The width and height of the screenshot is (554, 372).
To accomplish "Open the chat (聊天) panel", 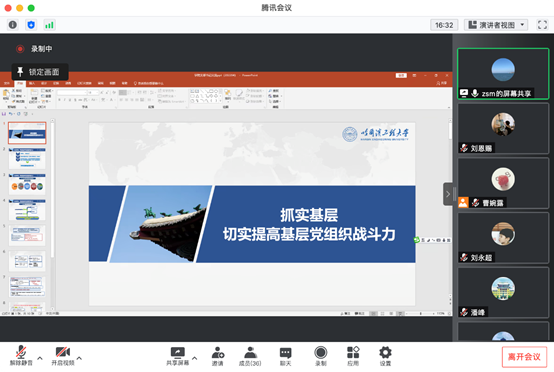I will (285, 356).
